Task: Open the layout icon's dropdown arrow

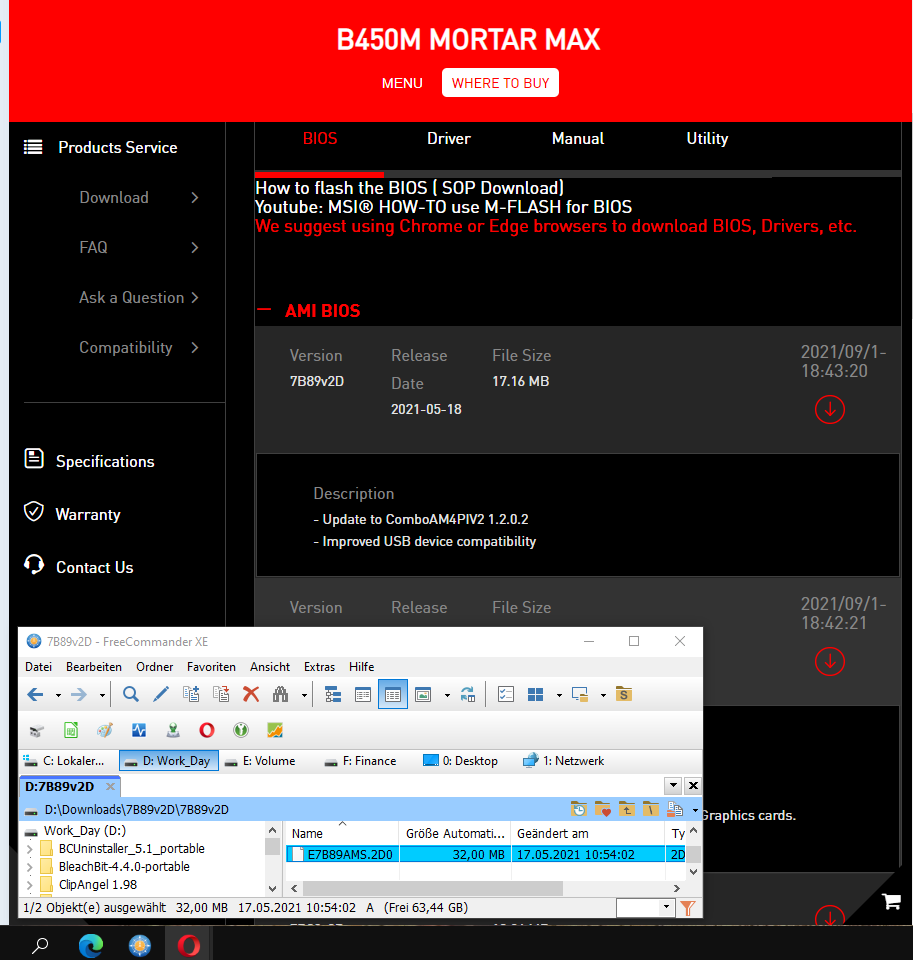Action: pyautogui.click(x=559, y=696)
